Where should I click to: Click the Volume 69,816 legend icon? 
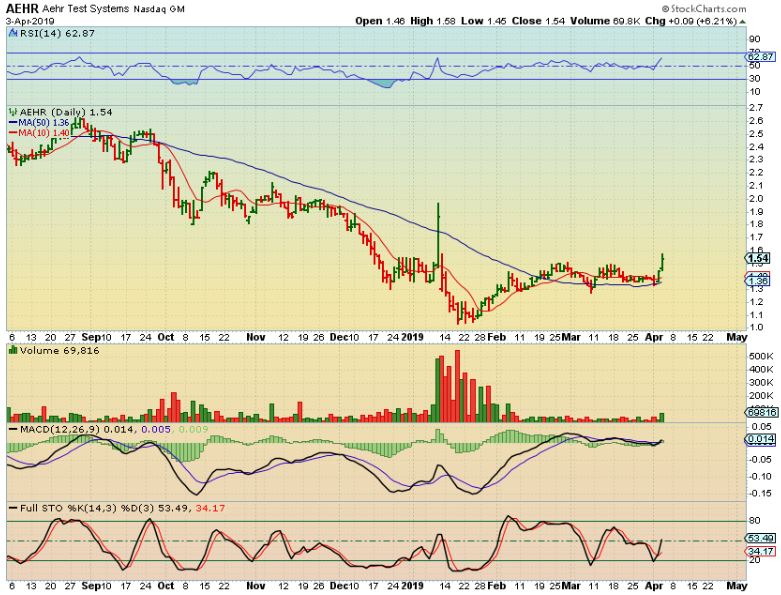[x=13, y=351]
